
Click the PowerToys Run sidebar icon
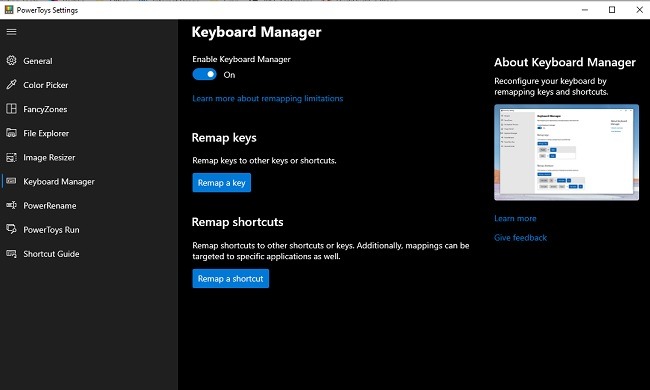[x=11, y=229]
